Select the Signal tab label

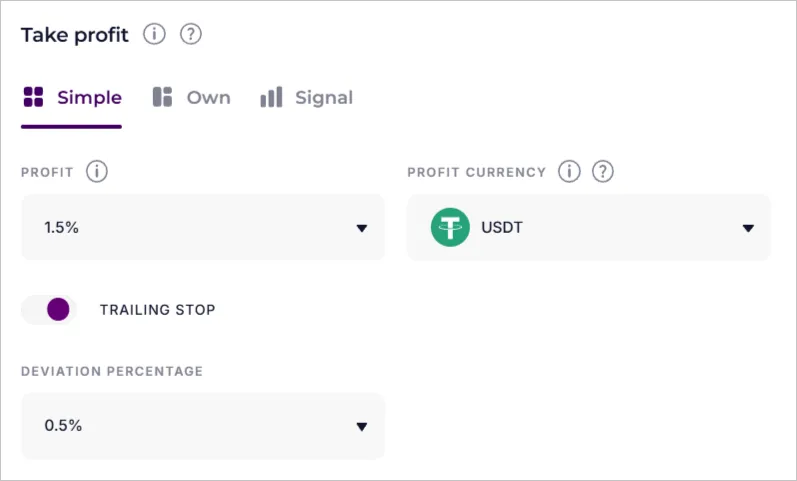[324, 98]
